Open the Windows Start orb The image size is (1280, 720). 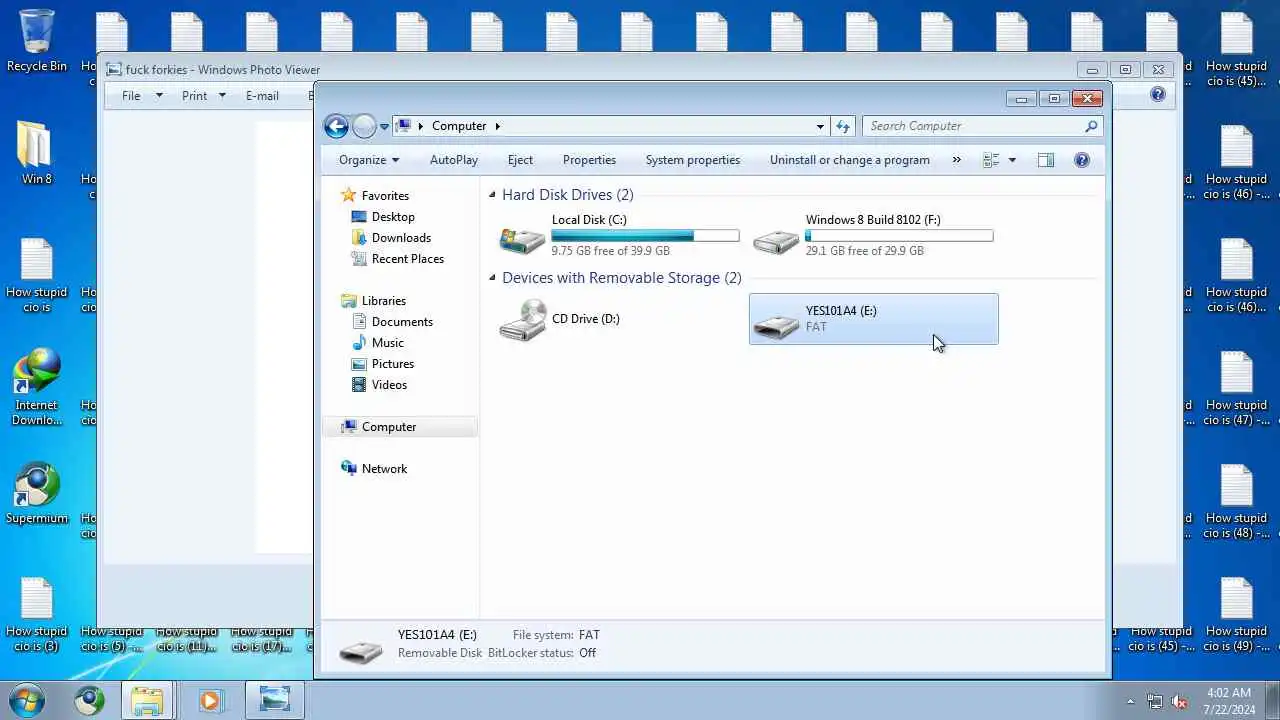27,700
